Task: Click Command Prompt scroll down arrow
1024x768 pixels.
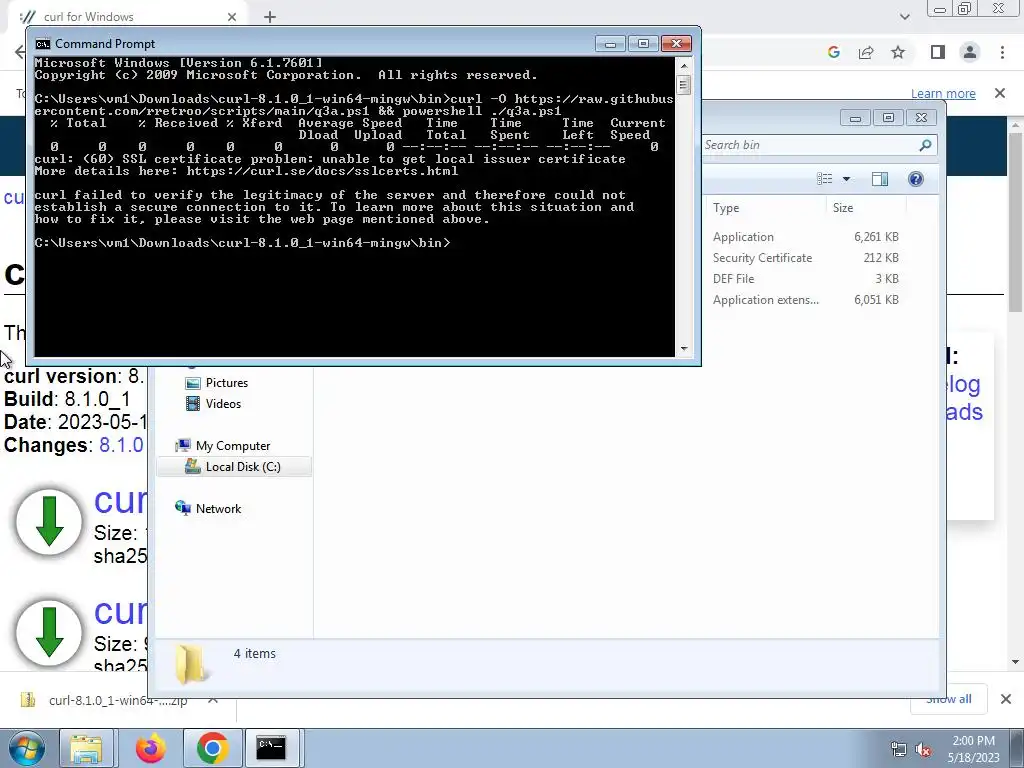Action: click(x=684, y=349)
